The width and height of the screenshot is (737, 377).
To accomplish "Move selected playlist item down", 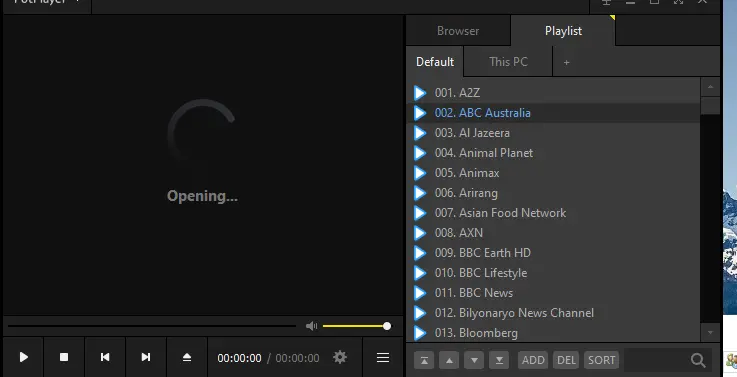I will coord(474,361).
